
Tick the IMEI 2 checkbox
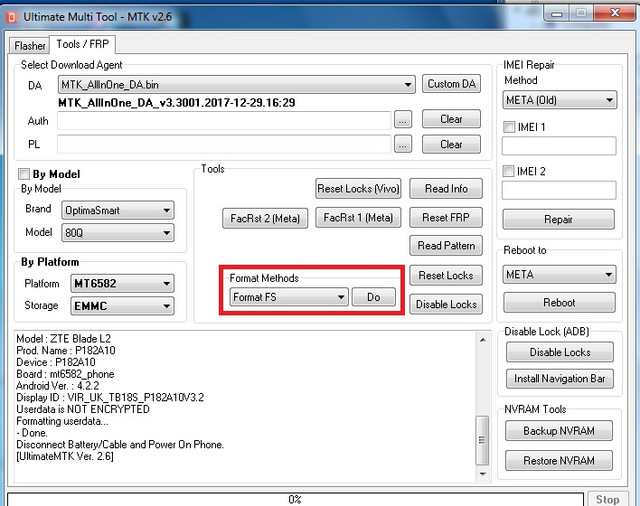pos(508,171)
